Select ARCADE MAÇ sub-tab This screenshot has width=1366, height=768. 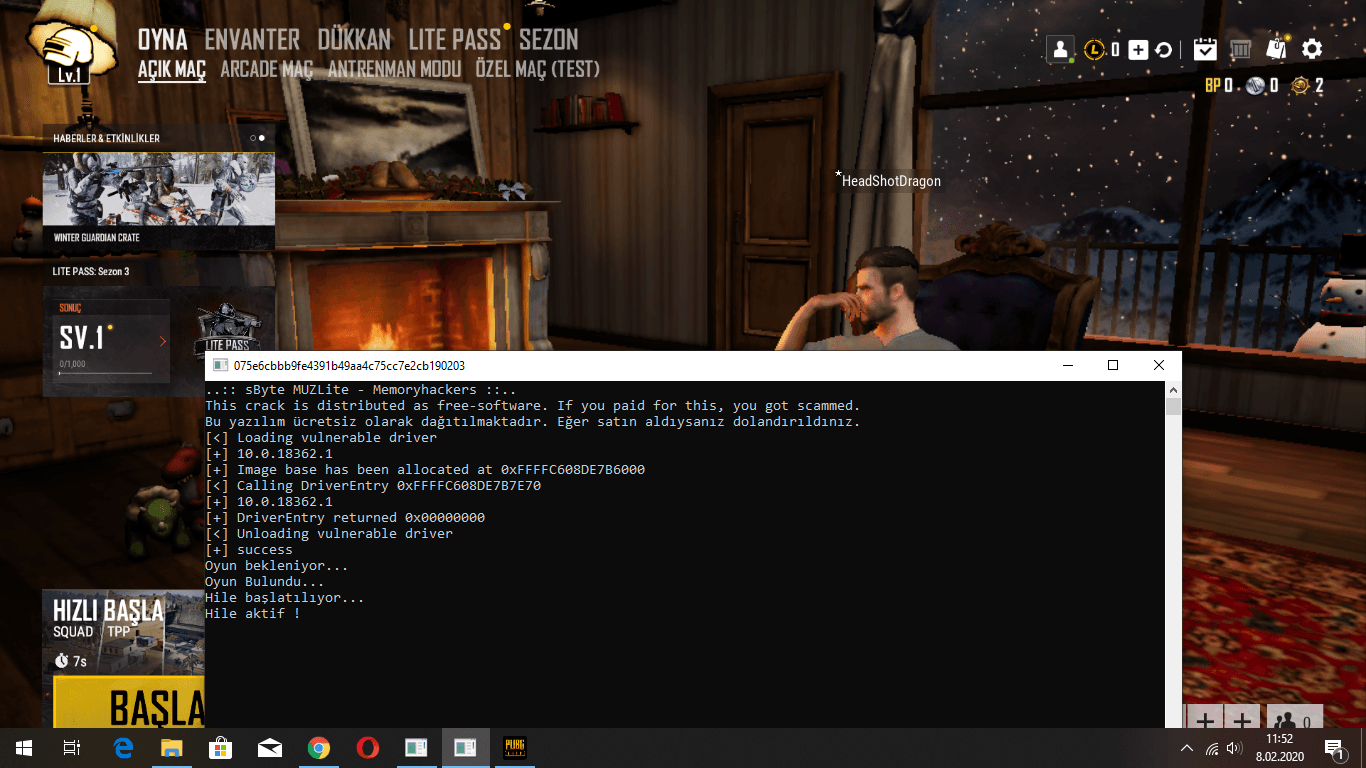pyautogui.click(x=266, y=69)
